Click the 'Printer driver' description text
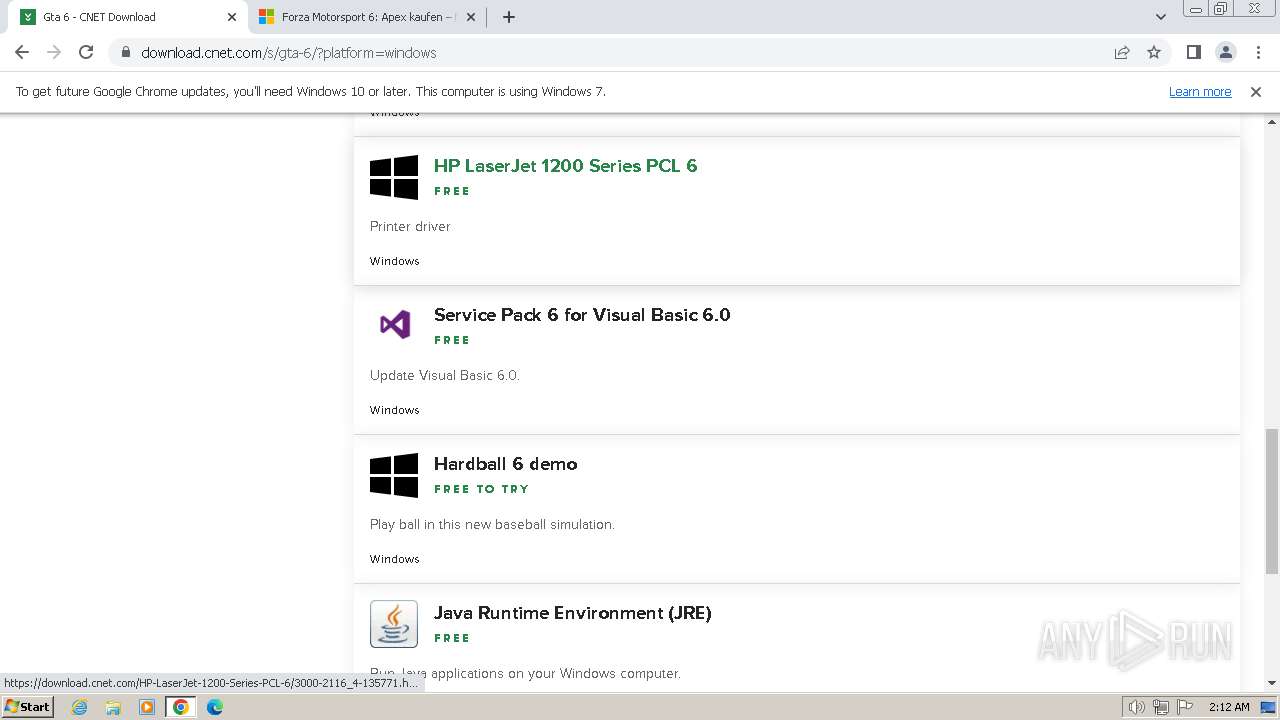Viewport: 1280px width, 720px height. (x=410, y=227)
